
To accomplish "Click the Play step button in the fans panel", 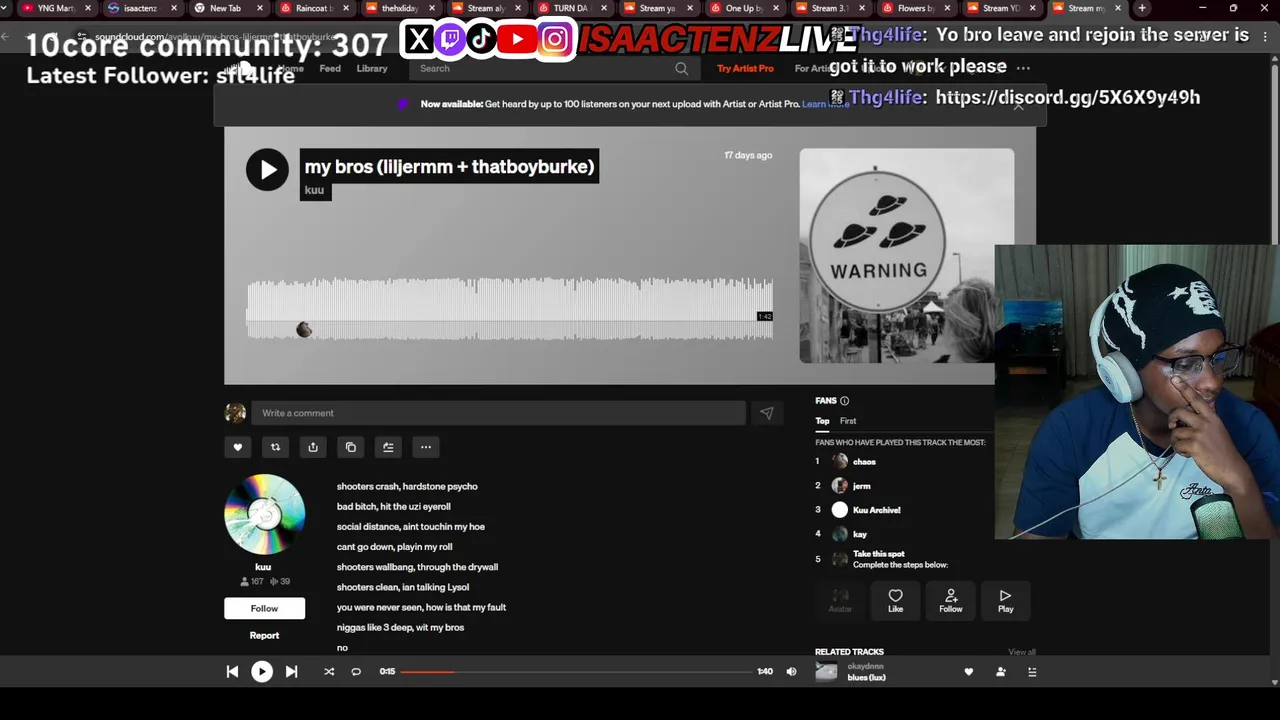I will [1005, 600].
